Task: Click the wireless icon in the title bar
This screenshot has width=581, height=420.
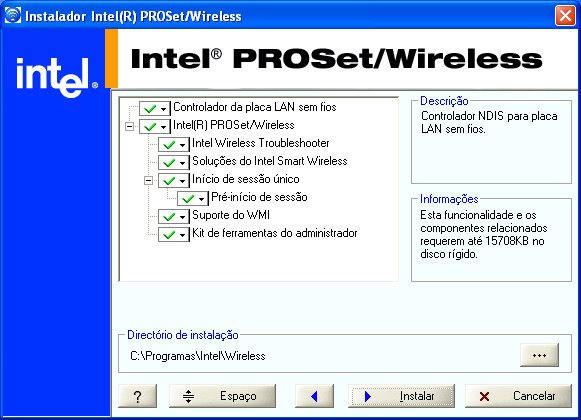Action: (x=13, y=16)
